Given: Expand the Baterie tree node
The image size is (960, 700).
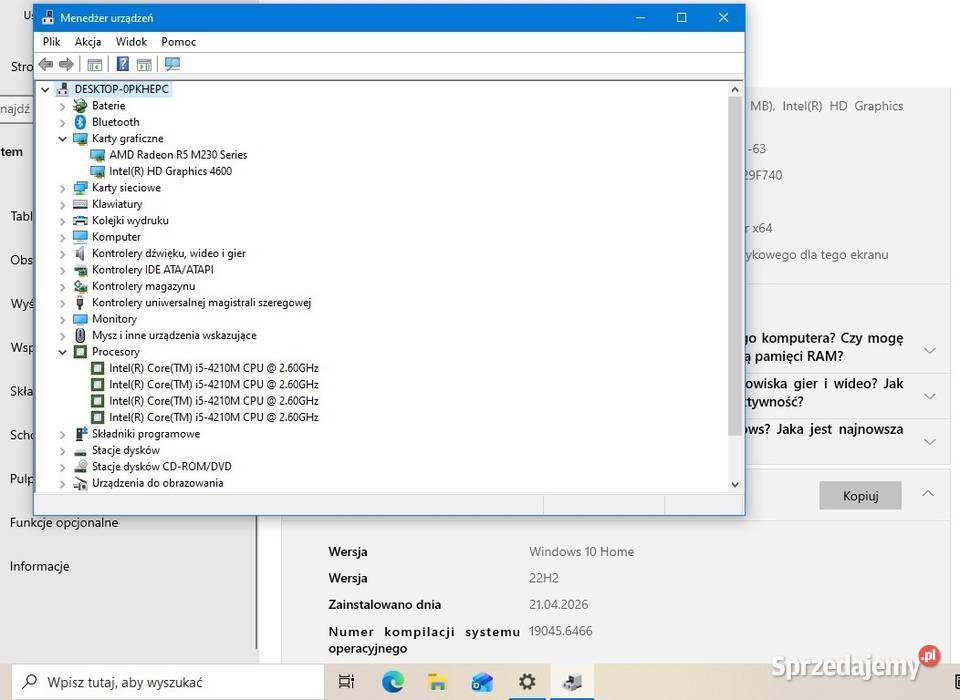Looking at the screenshot, I should (62, 106).
